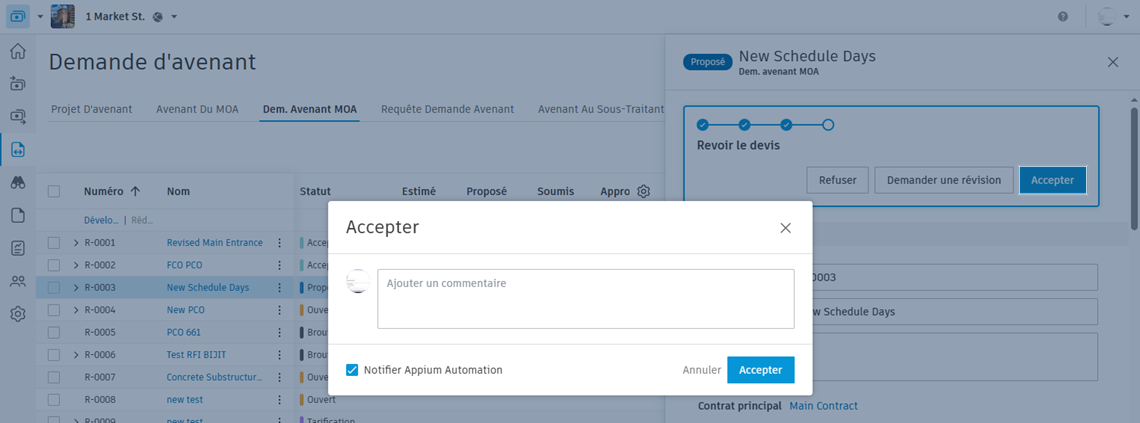Click the 1 Market St. project thumbnail
Viewport: 1140px width, 423px height.
63,16
